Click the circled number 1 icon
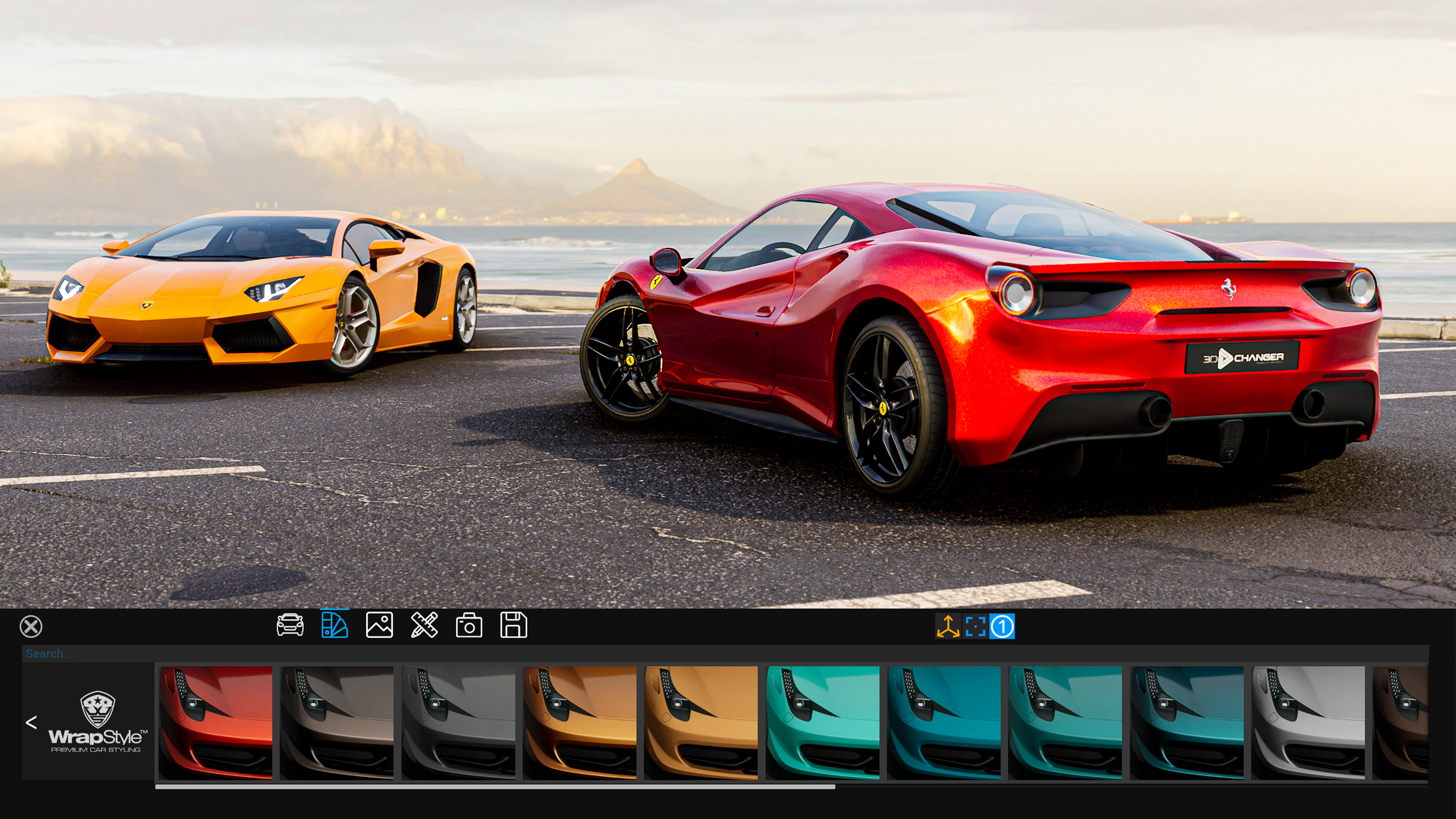This screenshot has height=819, width=1456. click(x=1002, y=626)
